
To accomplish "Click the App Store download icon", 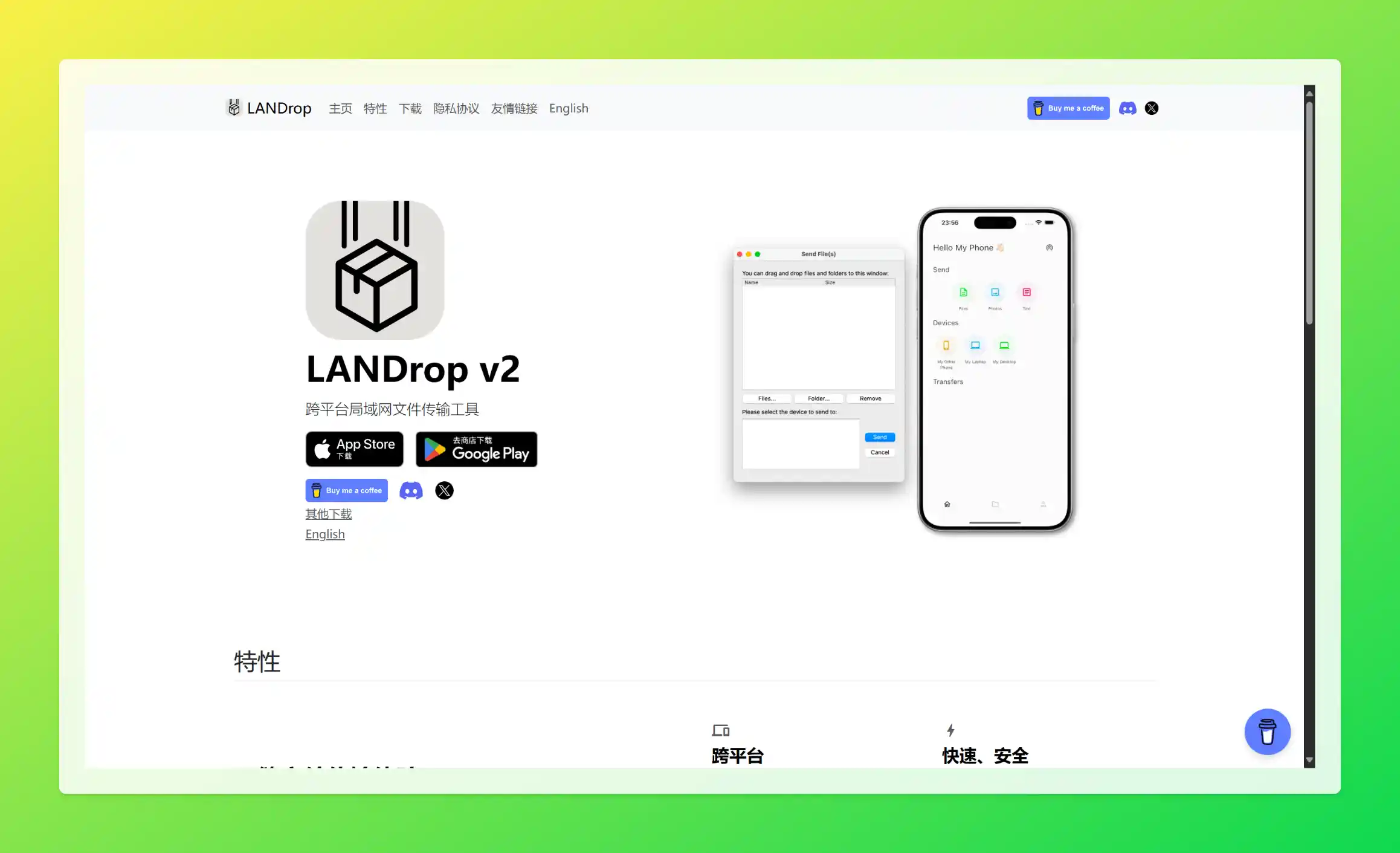I will tap(355, 449).
